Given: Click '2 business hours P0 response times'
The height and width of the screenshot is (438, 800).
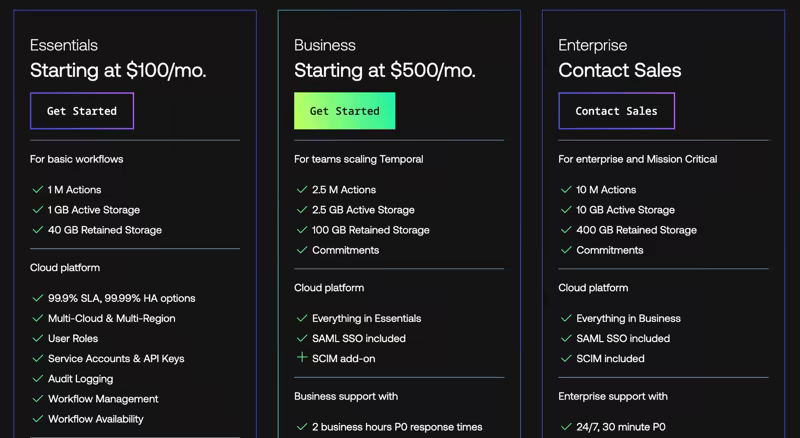Looking at the screenshot, I should (397, 427).
